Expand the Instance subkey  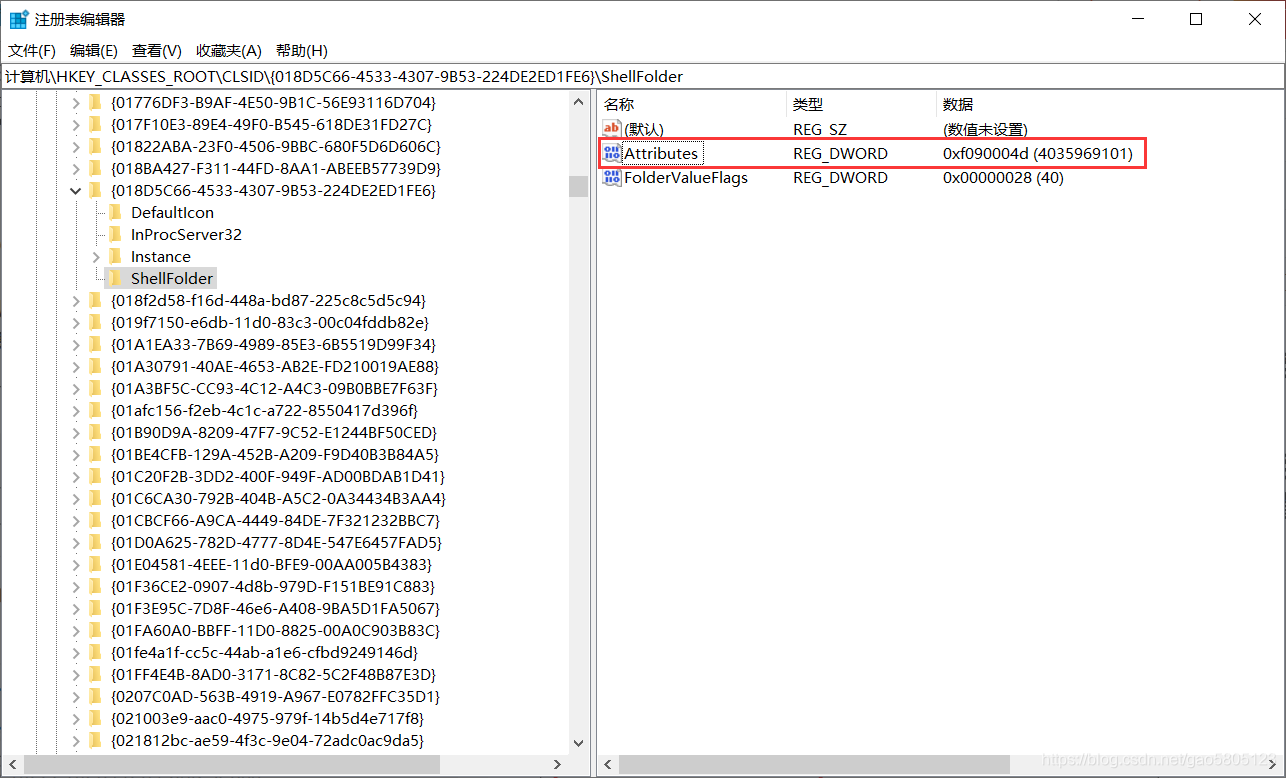tap(96, 256)
